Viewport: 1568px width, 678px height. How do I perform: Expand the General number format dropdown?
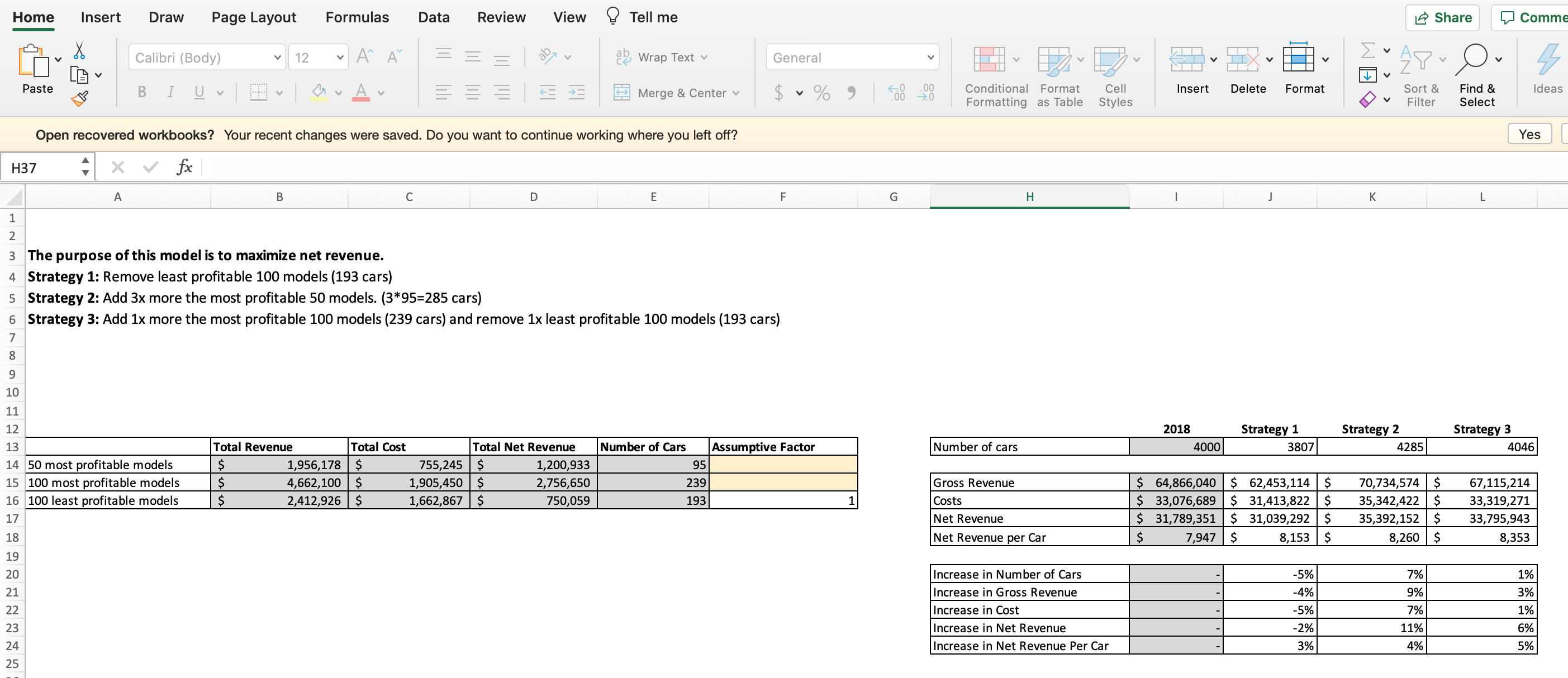pyautogui.click(x=929, y=57)
